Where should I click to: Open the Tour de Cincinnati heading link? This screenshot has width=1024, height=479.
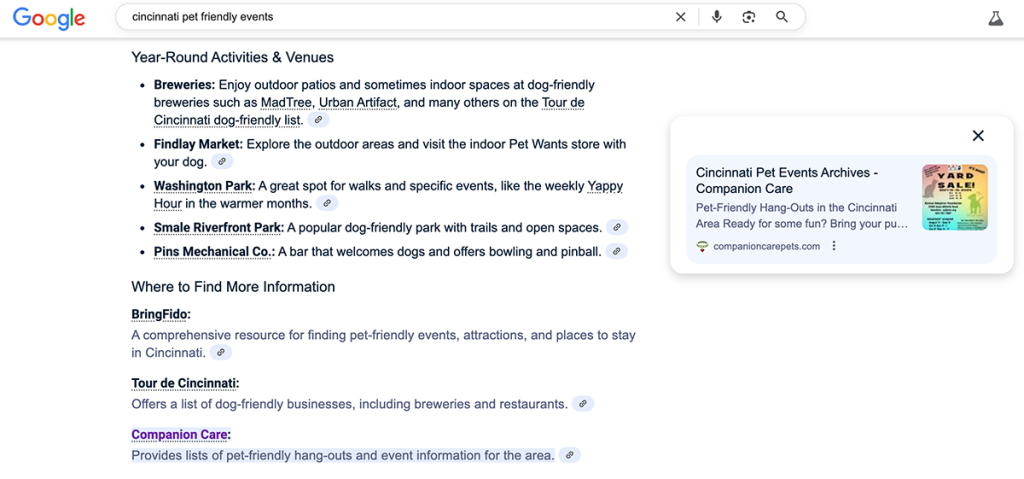pyautogui.click(x=184, y=383)
